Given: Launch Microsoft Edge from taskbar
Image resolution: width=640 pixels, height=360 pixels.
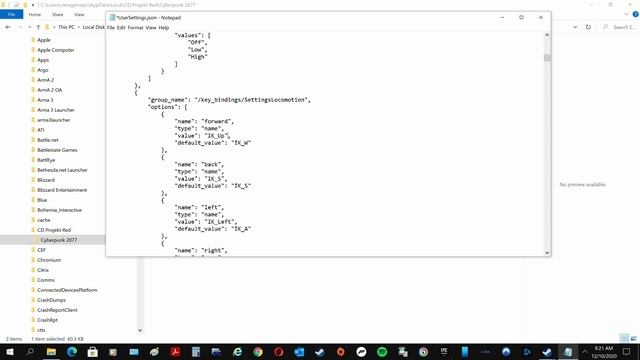Looking at the screenshot, I should [72, 352].
